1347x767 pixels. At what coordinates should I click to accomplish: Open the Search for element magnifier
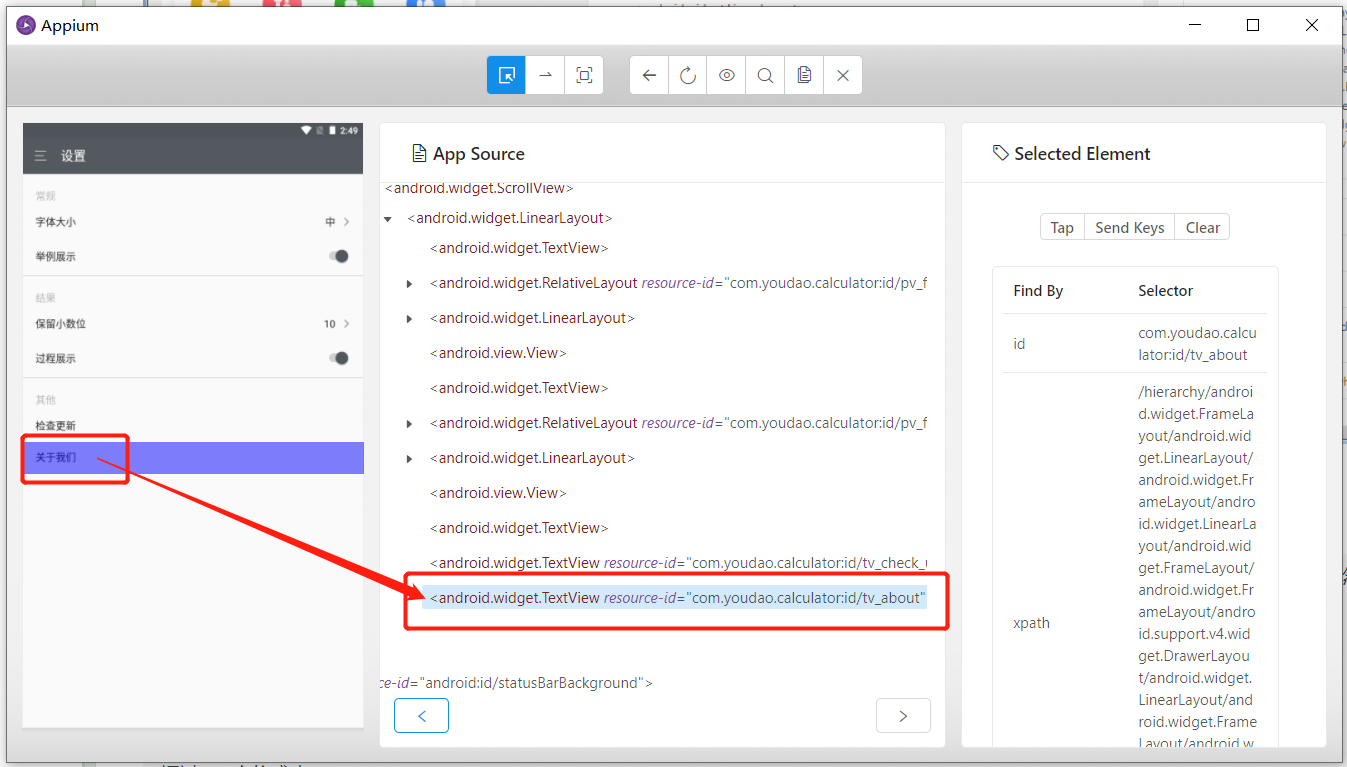coord(765,75)
